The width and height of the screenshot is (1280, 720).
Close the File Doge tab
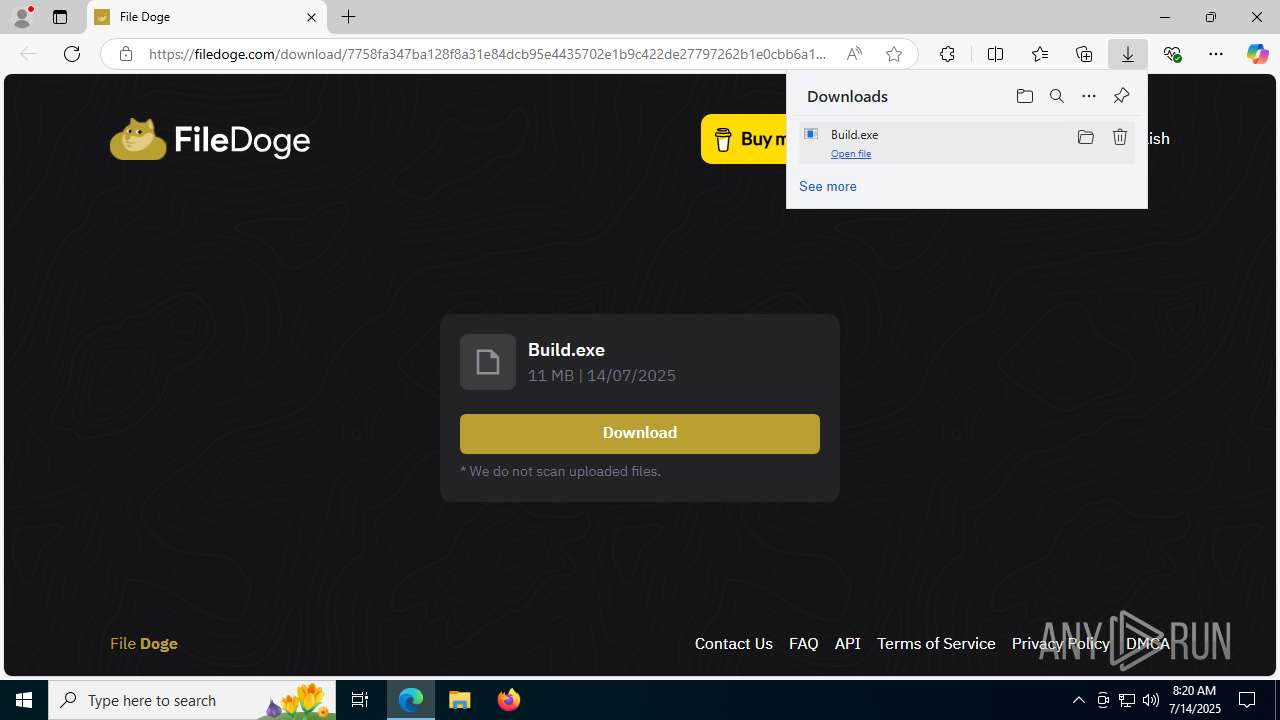311,17
